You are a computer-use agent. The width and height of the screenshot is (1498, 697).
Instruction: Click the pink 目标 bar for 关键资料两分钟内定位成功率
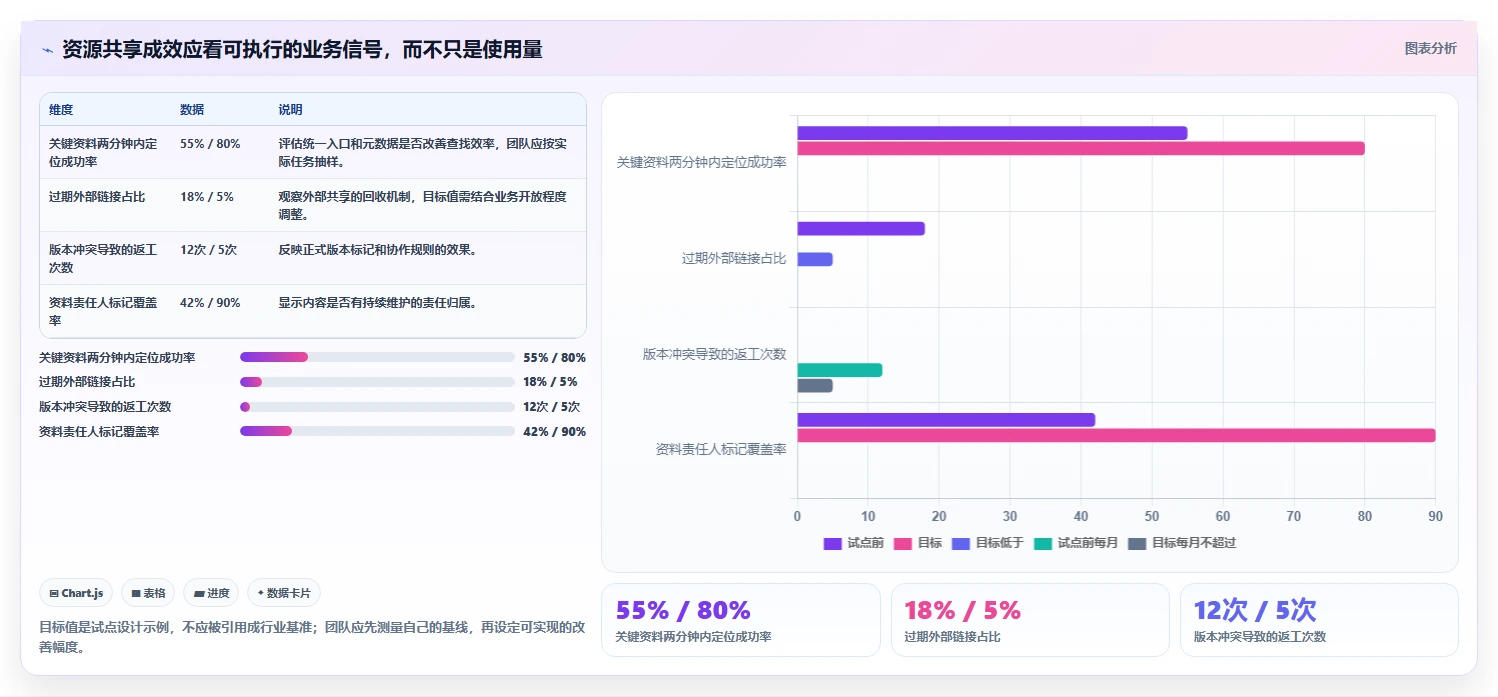tap(1081, 148)
